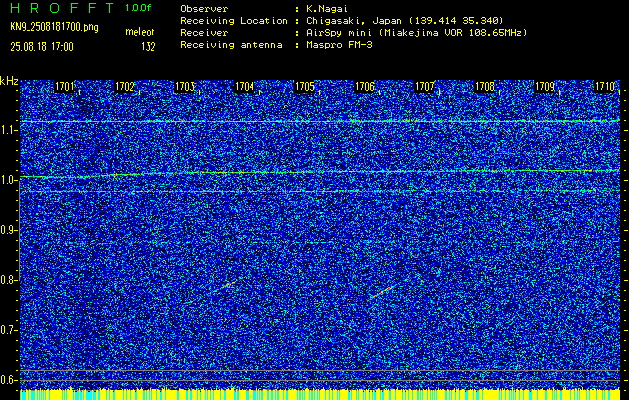Click the 0.6 frequency axis label
The image size is (629, 400).
pos(6,380)
